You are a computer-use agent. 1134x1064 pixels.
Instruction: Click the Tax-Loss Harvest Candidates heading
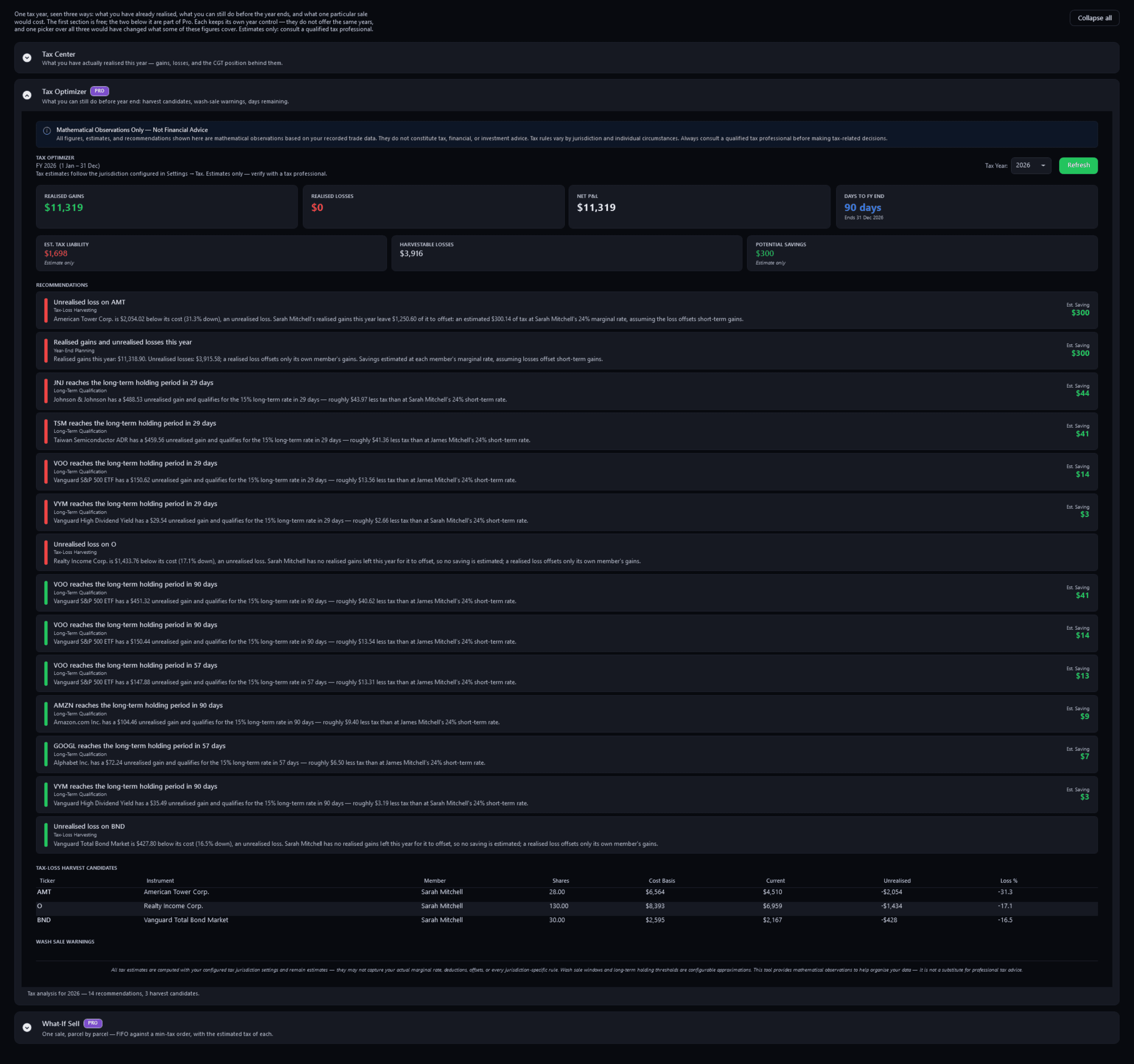click(x=76, y=868)
